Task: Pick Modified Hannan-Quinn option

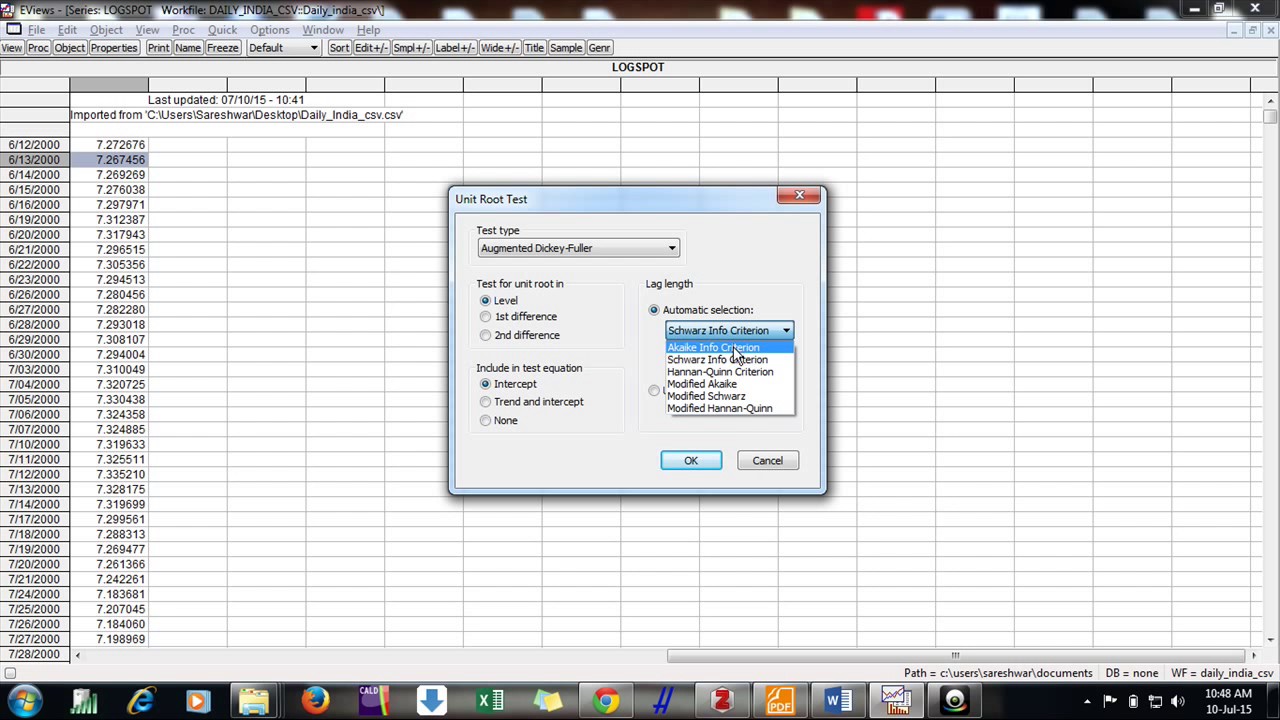Action: [x=730, y=408]
